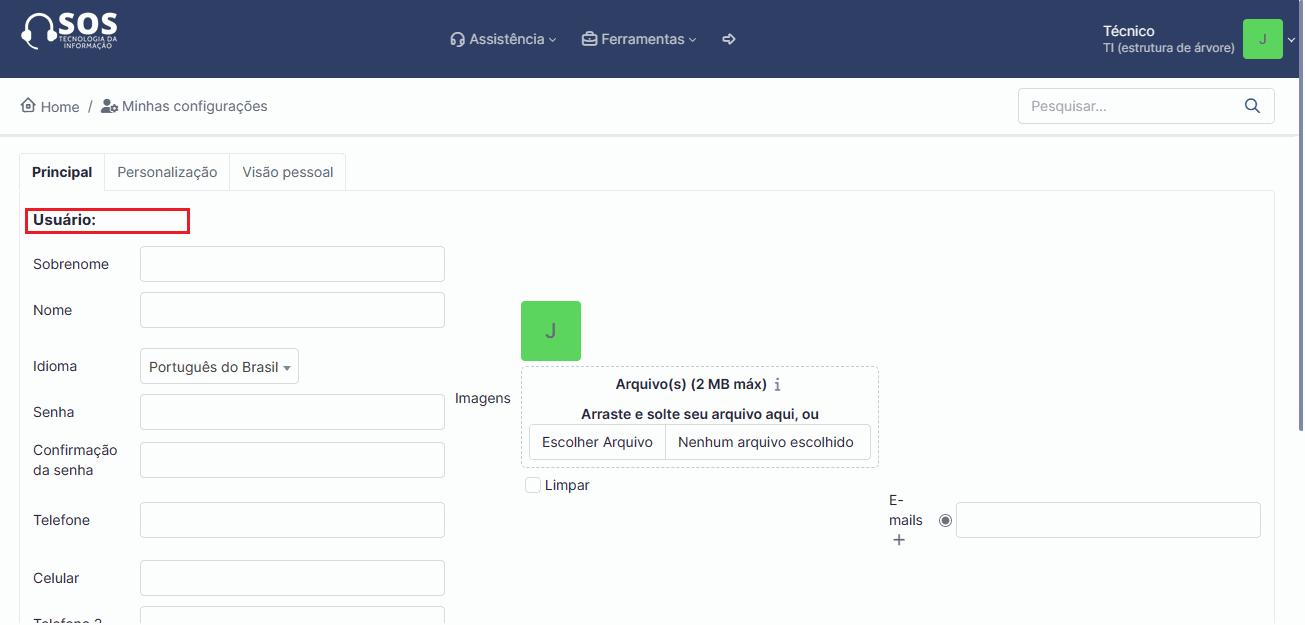The image size is (1305, 625).
Task: Click the magnifier search icon
Action: tap(1252, 106)
